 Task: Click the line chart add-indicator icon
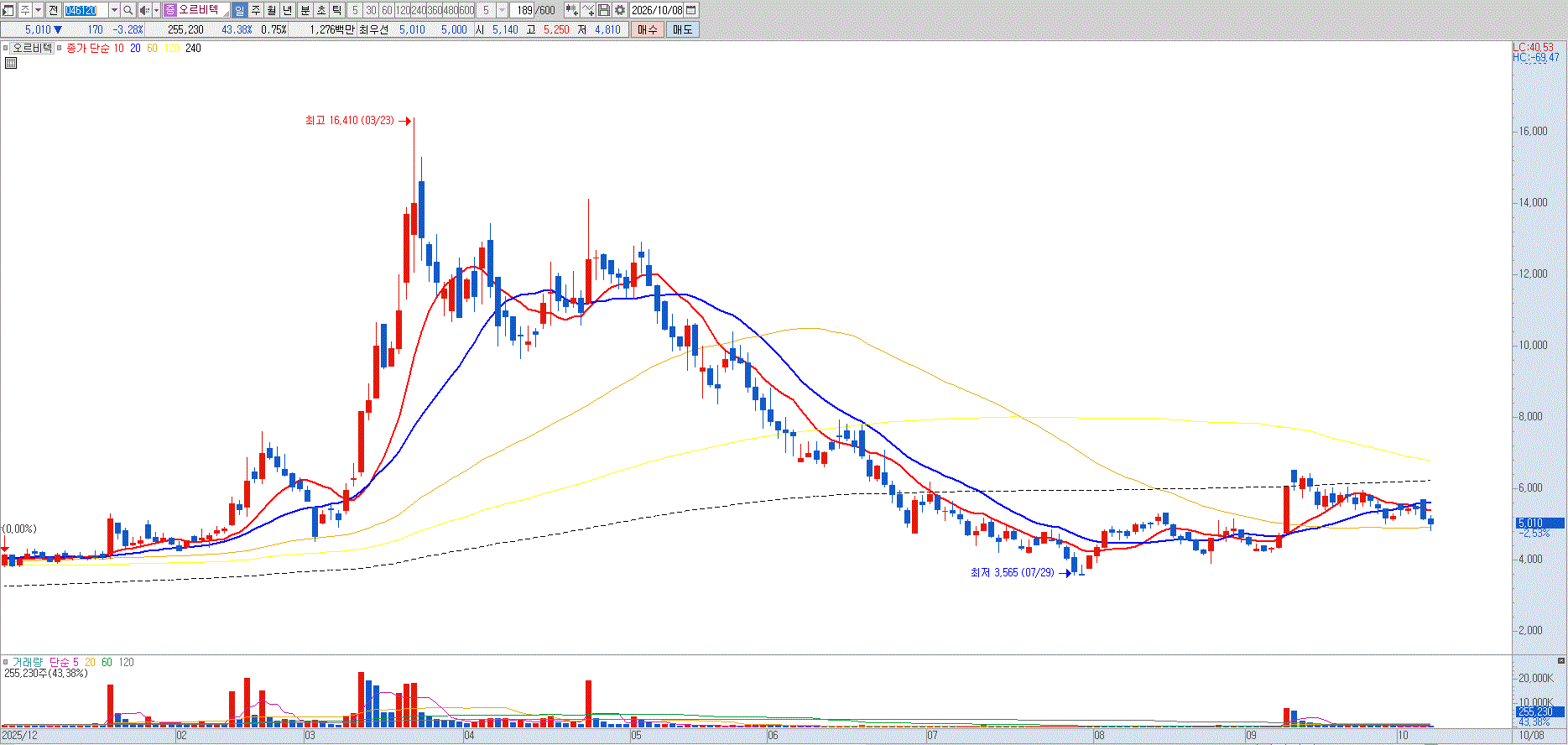pyautogui.click(x=588, y=10)
